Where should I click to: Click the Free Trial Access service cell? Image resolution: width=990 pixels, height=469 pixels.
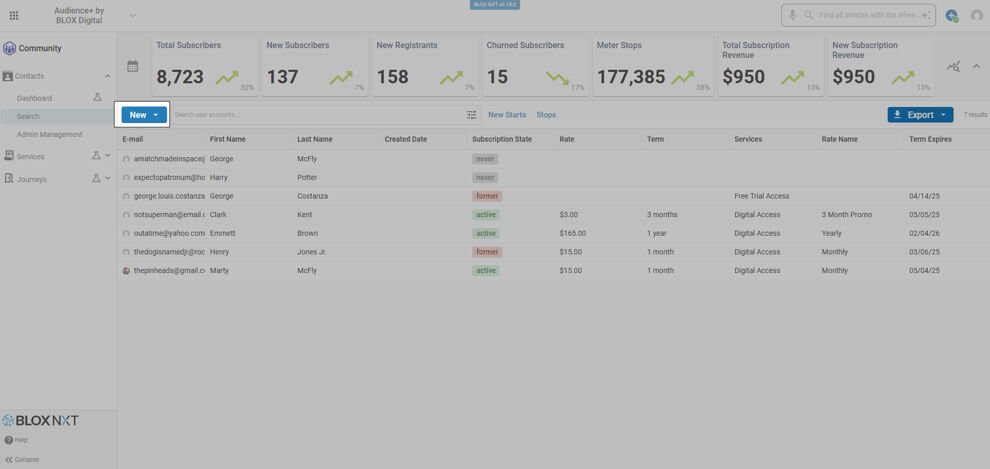click(761, 196)
